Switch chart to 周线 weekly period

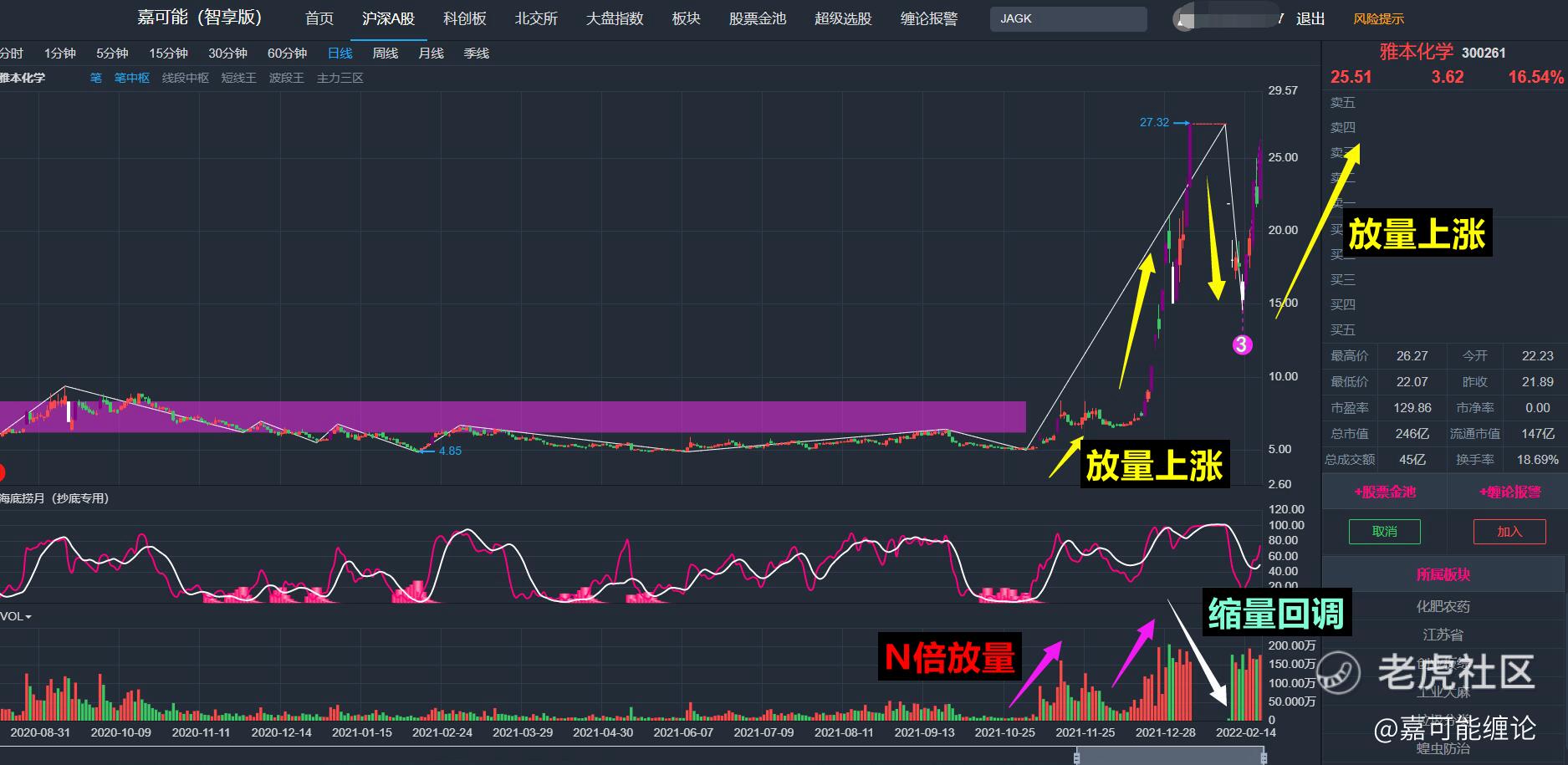tap(386, 54)
